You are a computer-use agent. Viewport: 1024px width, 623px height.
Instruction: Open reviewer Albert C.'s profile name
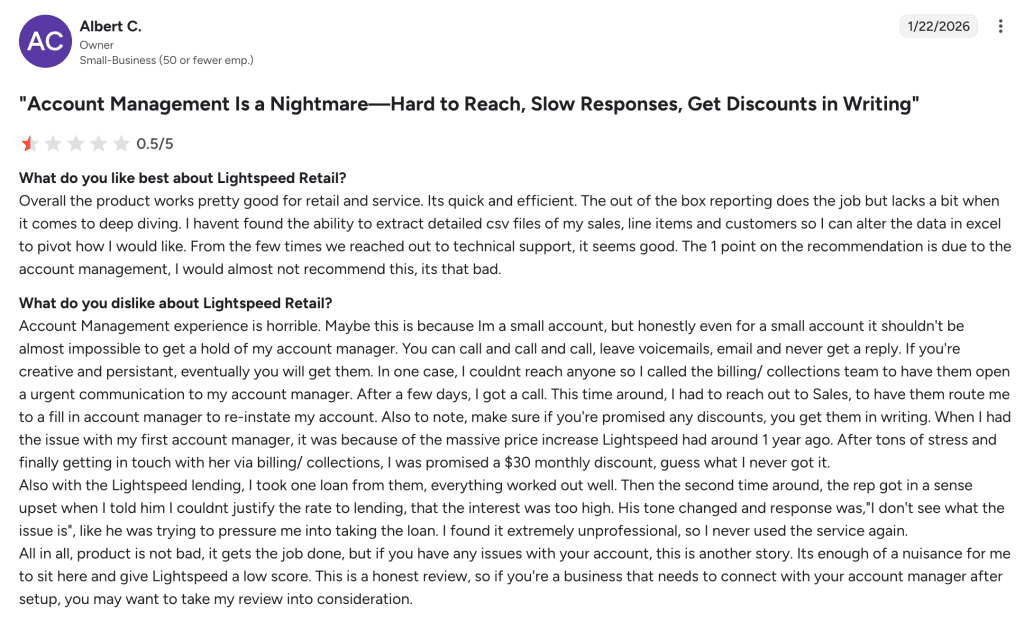coord(110,26)
